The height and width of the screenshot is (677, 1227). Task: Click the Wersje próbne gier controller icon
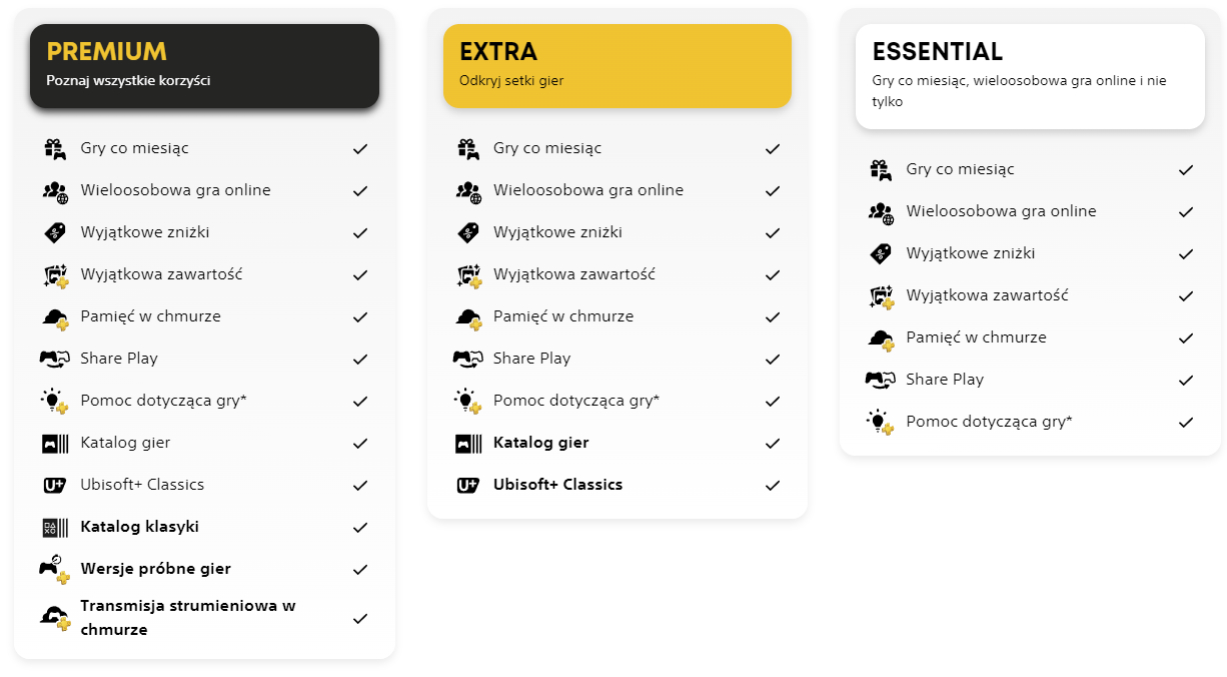55,569
